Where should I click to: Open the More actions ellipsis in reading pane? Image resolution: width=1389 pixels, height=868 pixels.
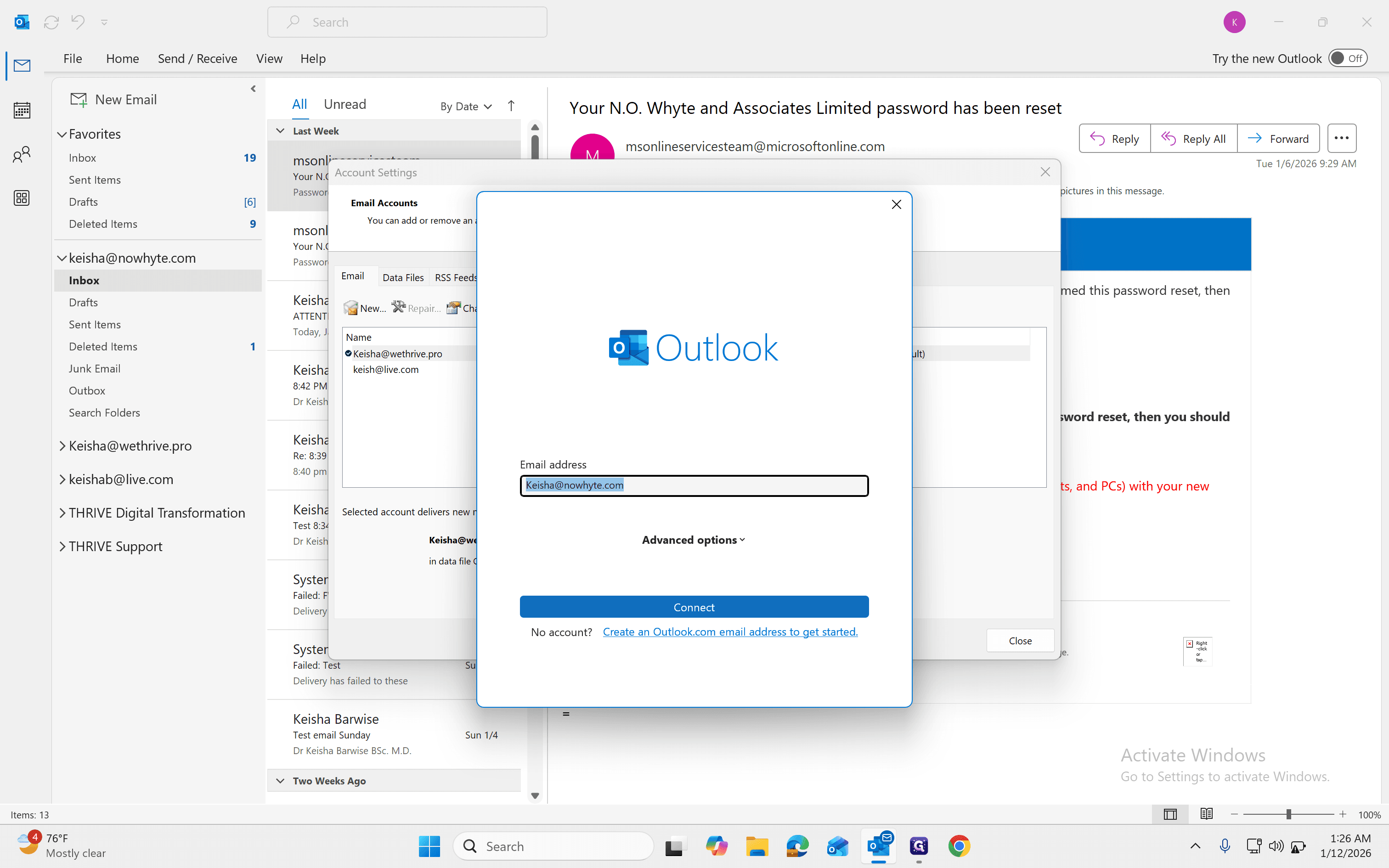1341,138
